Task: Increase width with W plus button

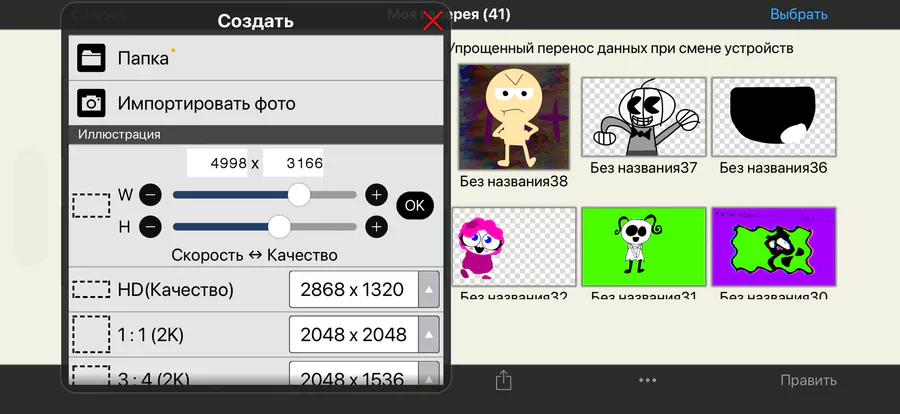Action: coord(377,195)
